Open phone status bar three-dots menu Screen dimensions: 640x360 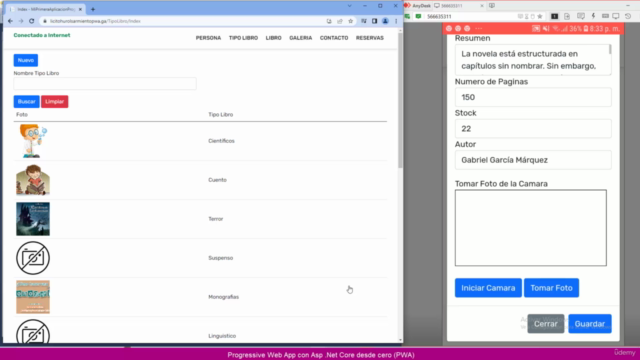(478, 29)
